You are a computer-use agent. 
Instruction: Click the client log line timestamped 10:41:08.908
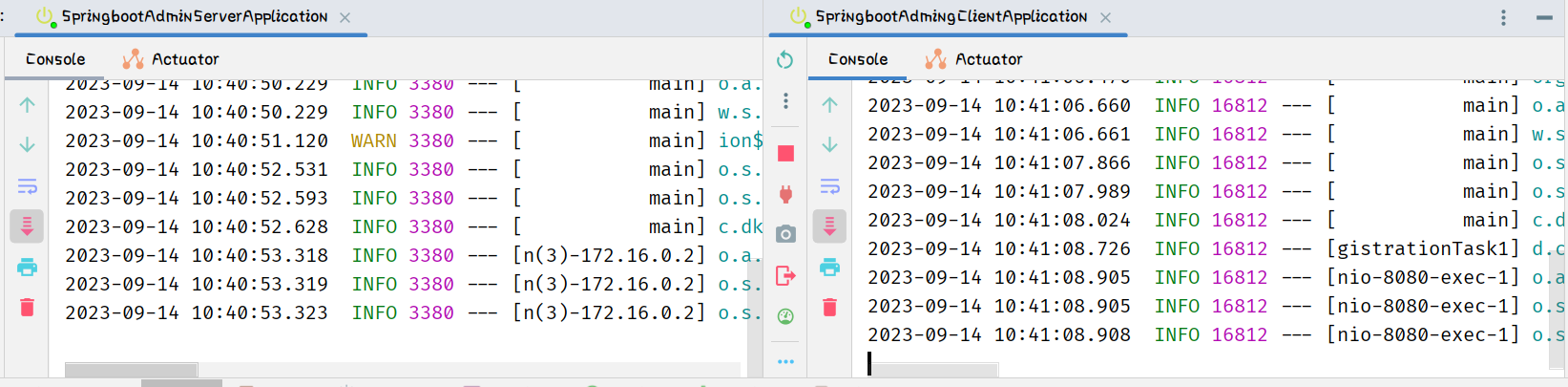coord(1217,334)
